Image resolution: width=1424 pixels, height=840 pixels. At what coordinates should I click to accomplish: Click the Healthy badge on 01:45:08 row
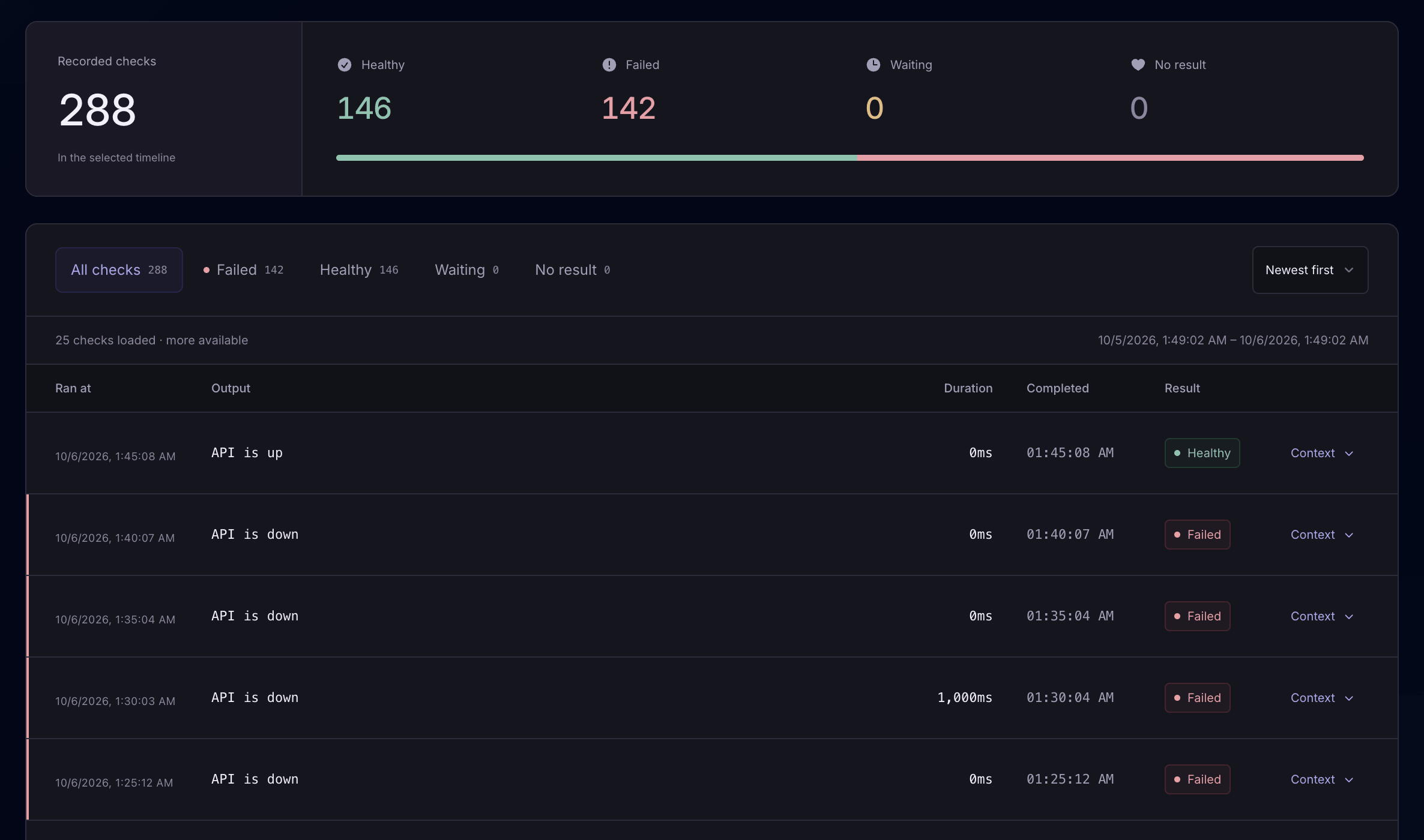point(1202,453)
